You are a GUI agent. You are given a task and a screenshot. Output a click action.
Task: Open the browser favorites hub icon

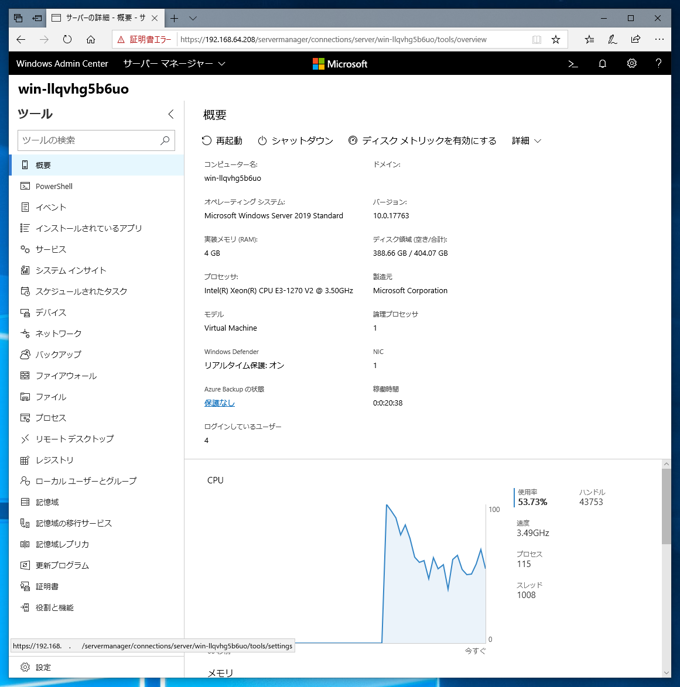pos(589,39)
